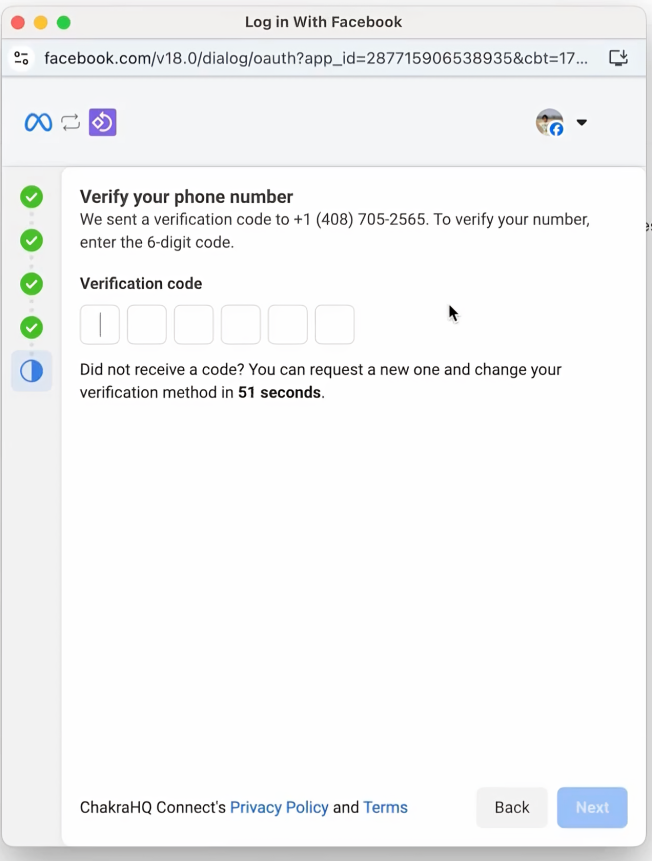Screen dimensions: 652x861
Task: Maximize the window with the green button
Action: (x=64, y=23)
